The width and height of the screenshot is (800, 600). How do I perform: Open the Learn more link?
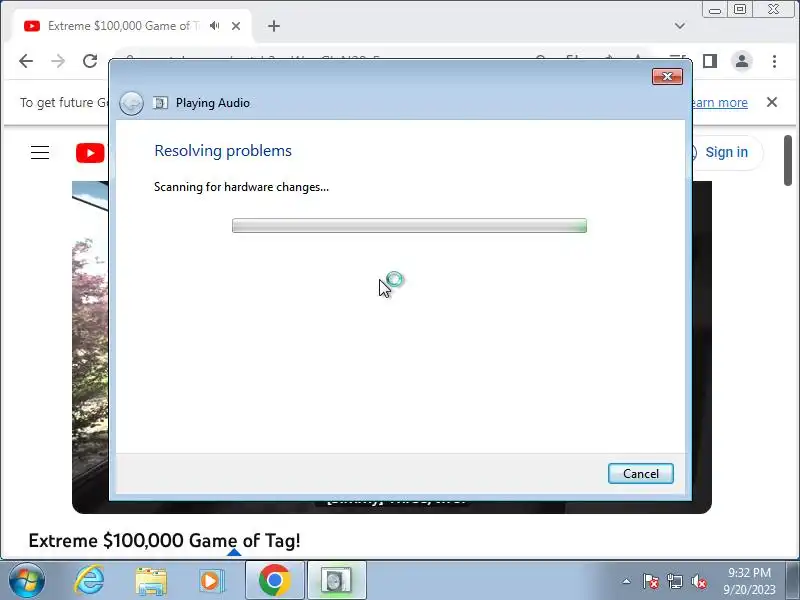click(x=718, y=103)
